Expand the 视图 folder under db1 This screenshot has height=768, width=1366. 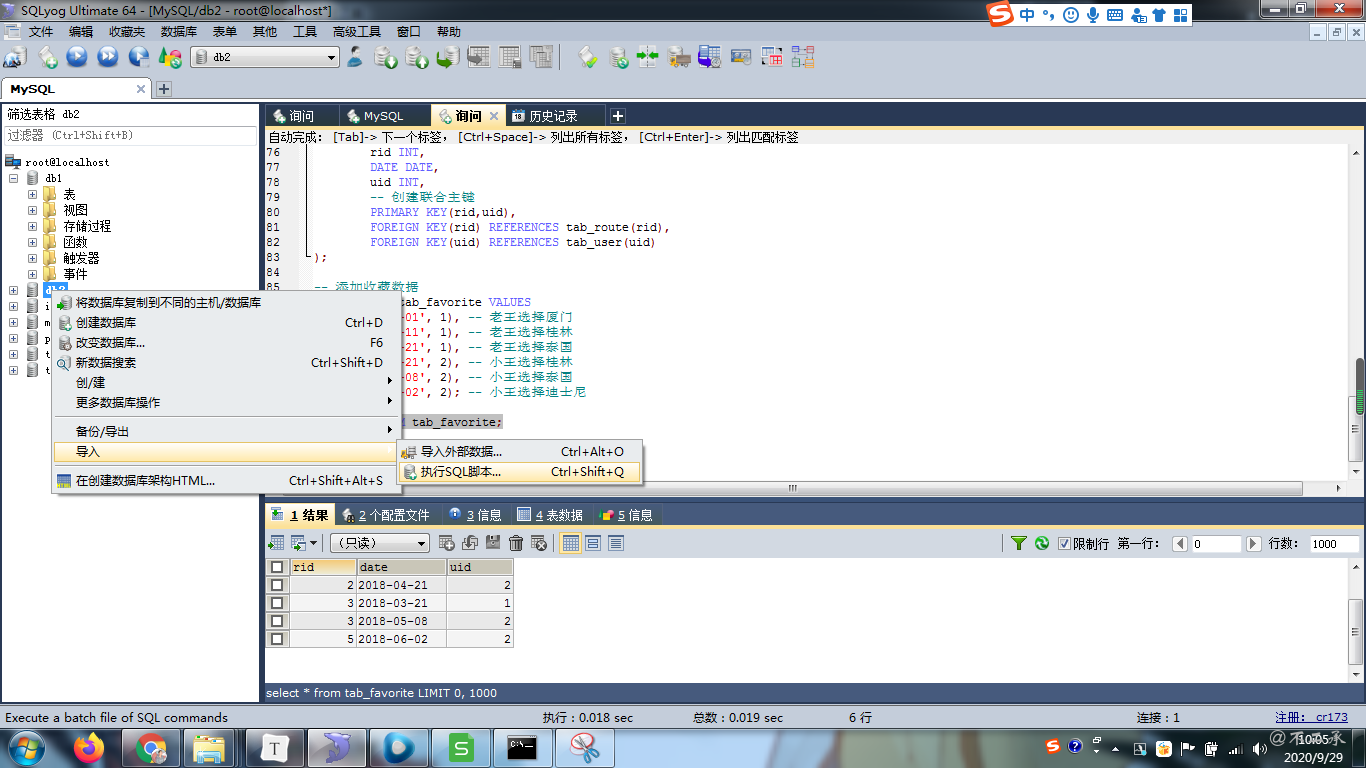click(x=32, y=210)
